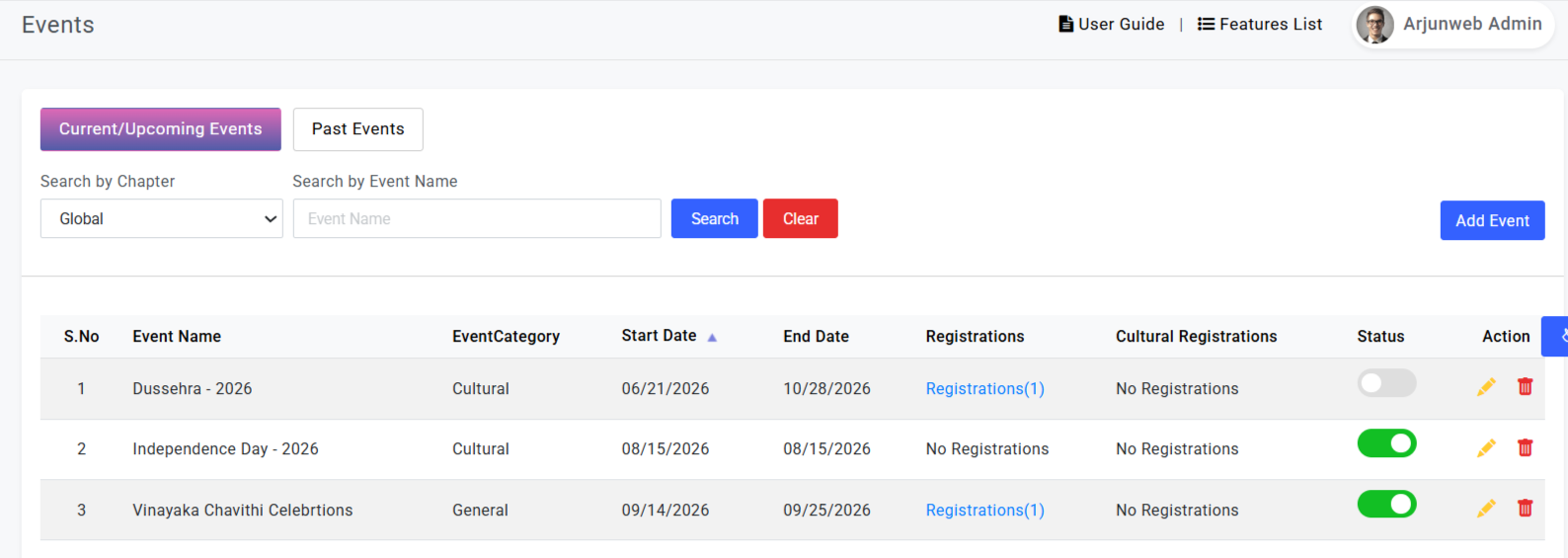Delete the Dussehra - 2026 event with the trash icon

point(1525,386)
